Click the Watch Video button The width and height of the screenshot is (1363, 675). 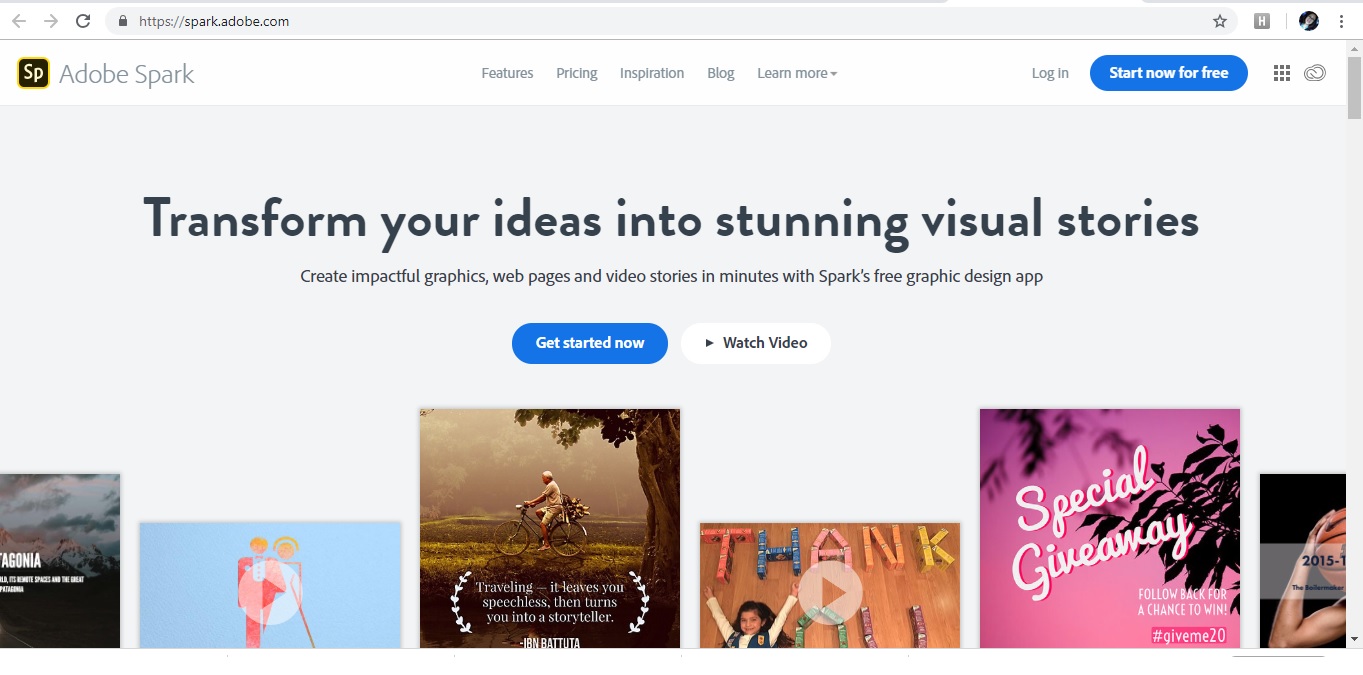(x=756, y=343)
